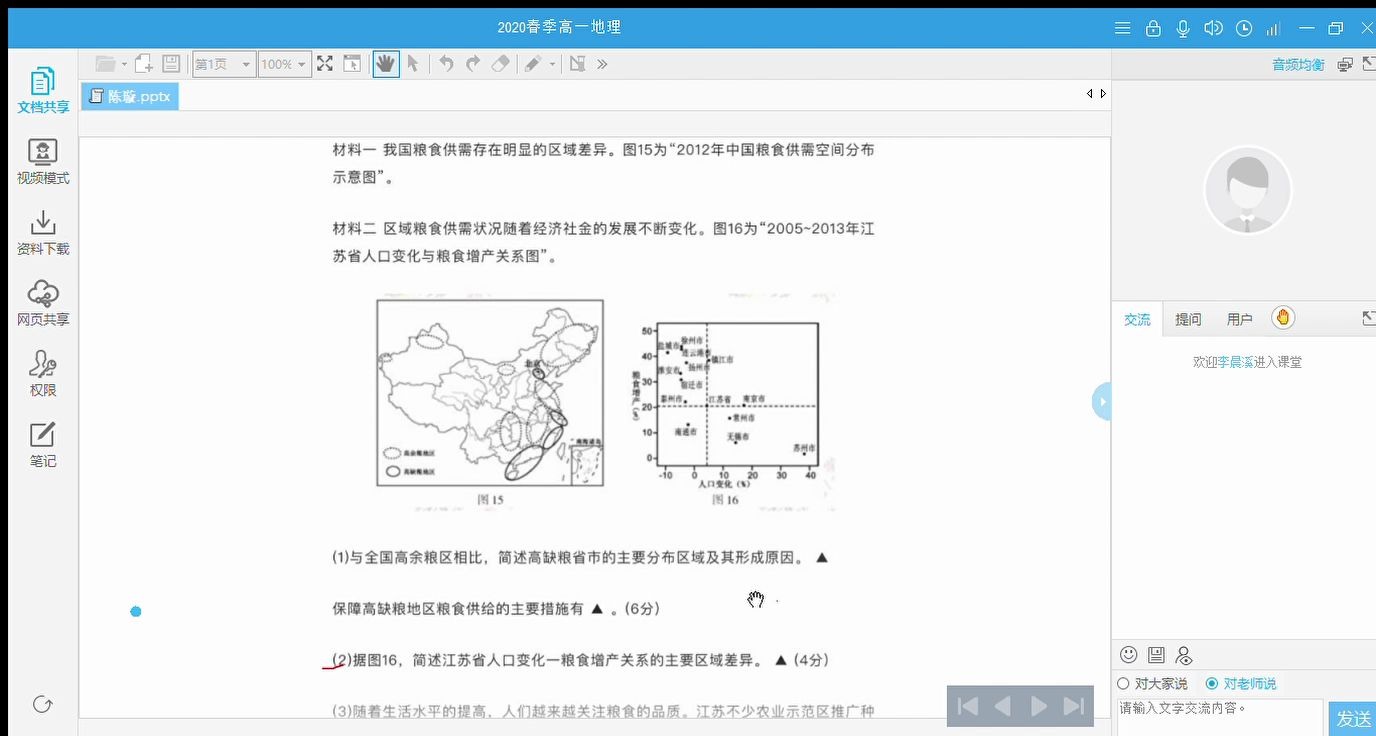
Task: Click the 音频均衡 audio balance link
Action: pos(1298,64)
